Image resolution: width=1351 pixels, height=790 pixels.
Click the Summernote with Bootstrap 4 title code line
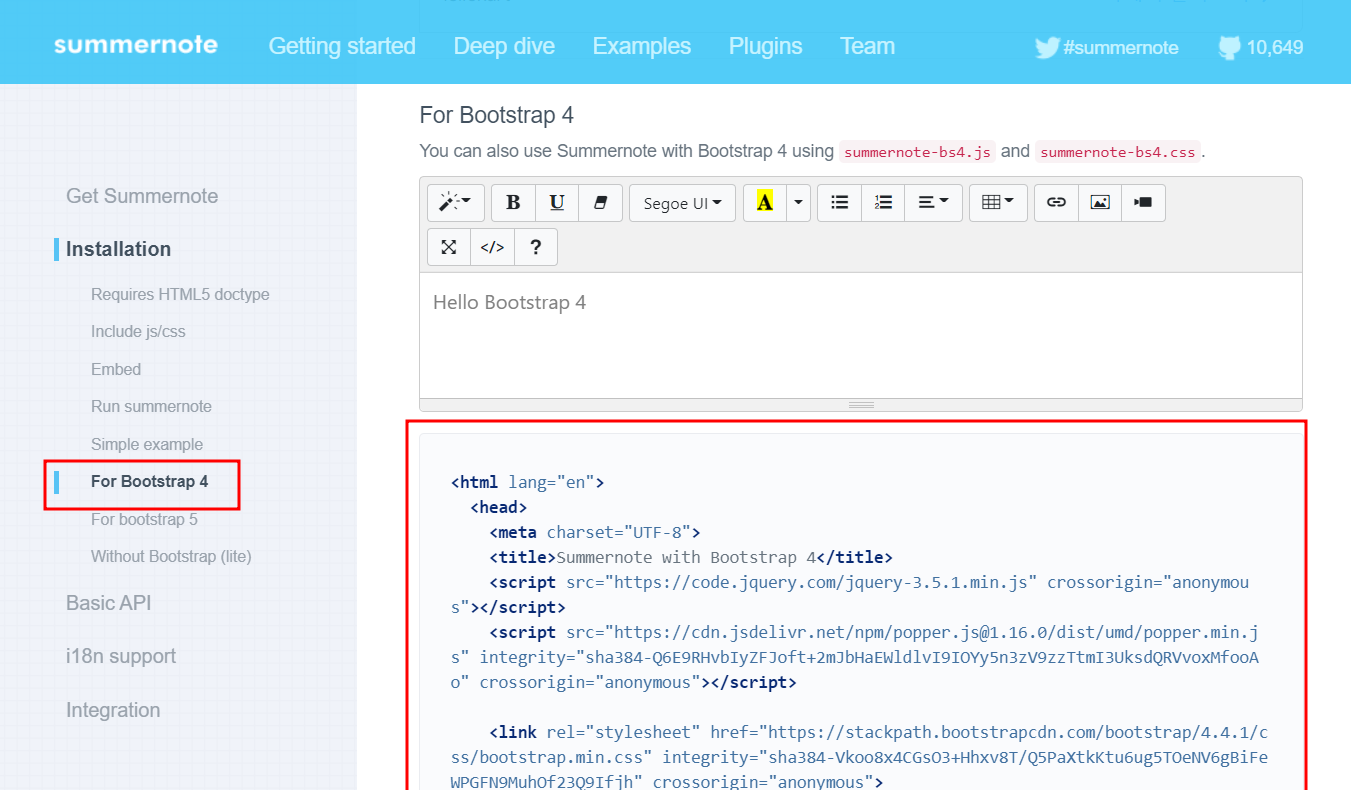pos(691,557)
